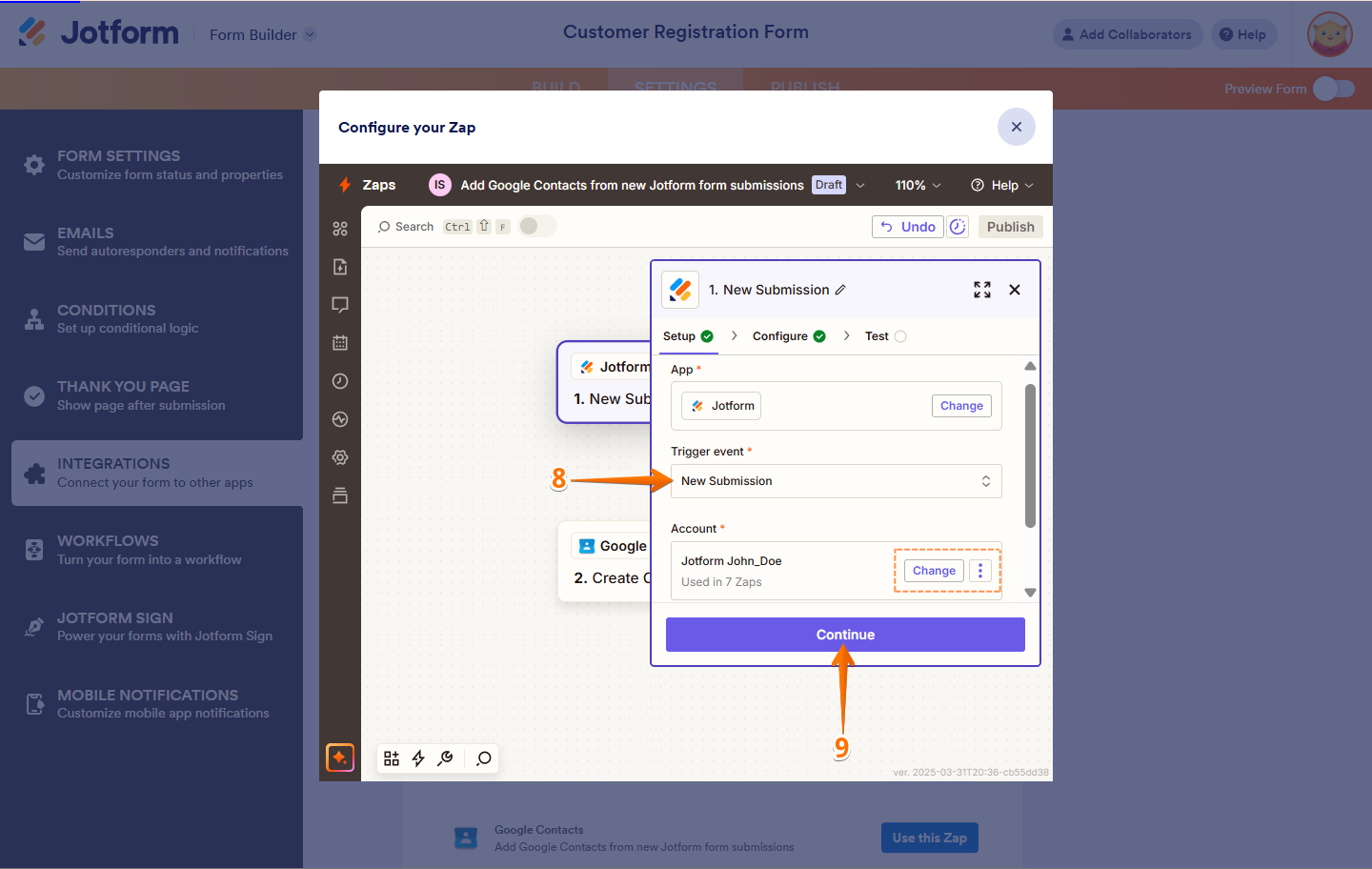Launch the orange AI sparkle assistant

pos(340,758)
